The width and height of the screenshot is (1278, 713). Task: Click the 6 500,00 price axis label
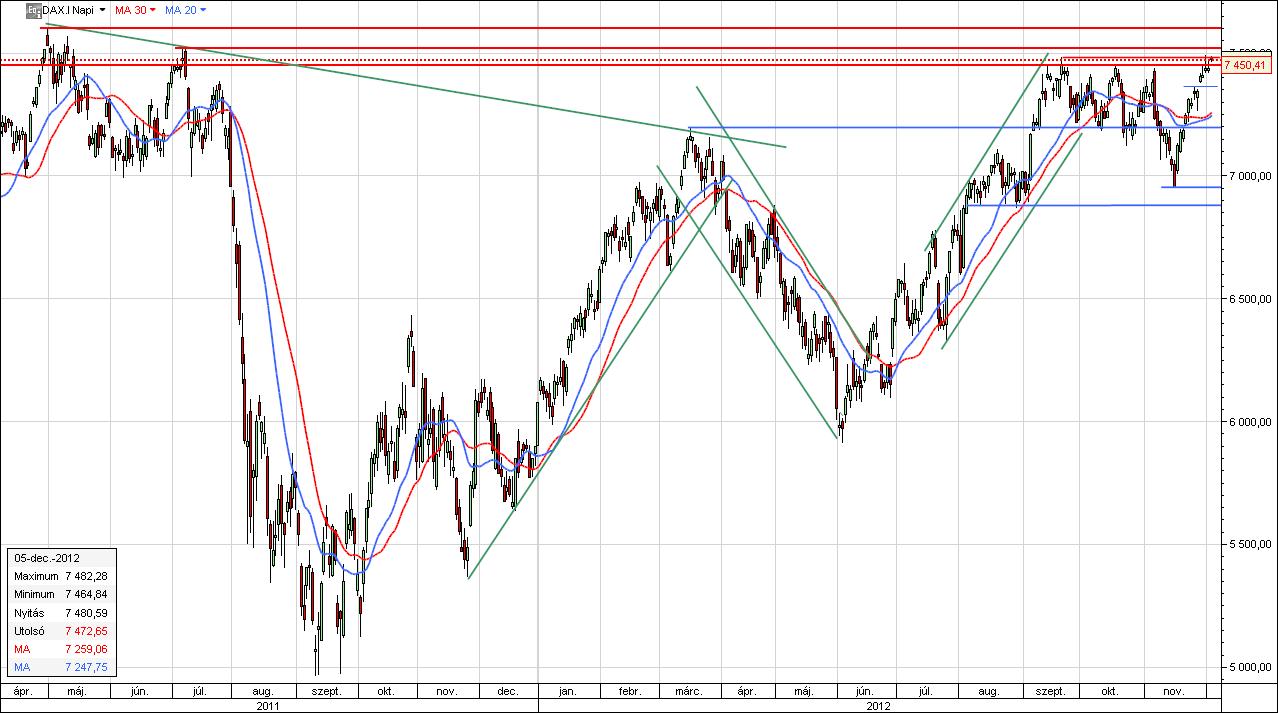point(1251,299)
